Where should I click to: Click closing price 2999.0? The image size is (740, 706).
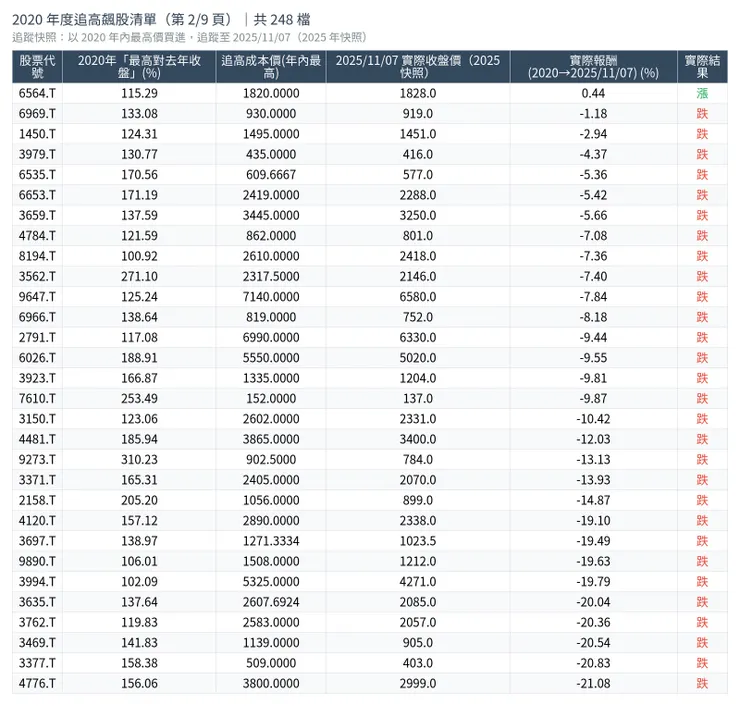tap(418, 683)
